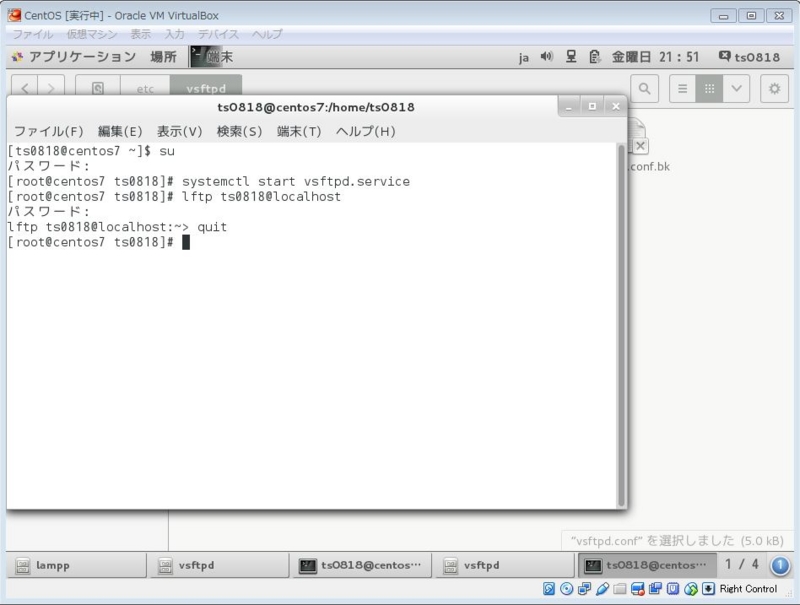Screen dimensions: 800x605
Task: Click the clipboard-like panel icon beside the clock
Action: click(x=594, y=57)
